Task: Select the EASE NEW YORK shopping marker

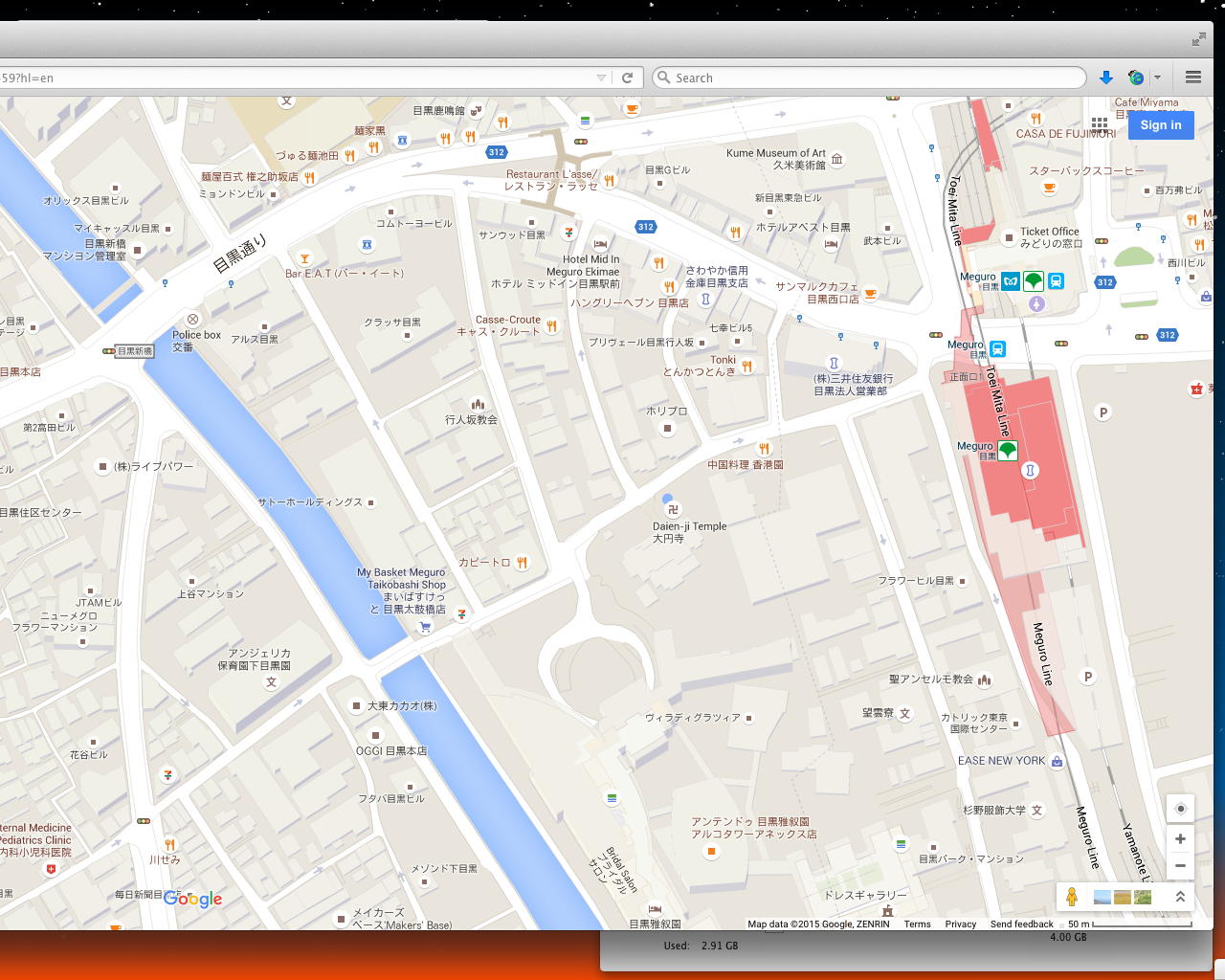Action: pos(1057,762)
